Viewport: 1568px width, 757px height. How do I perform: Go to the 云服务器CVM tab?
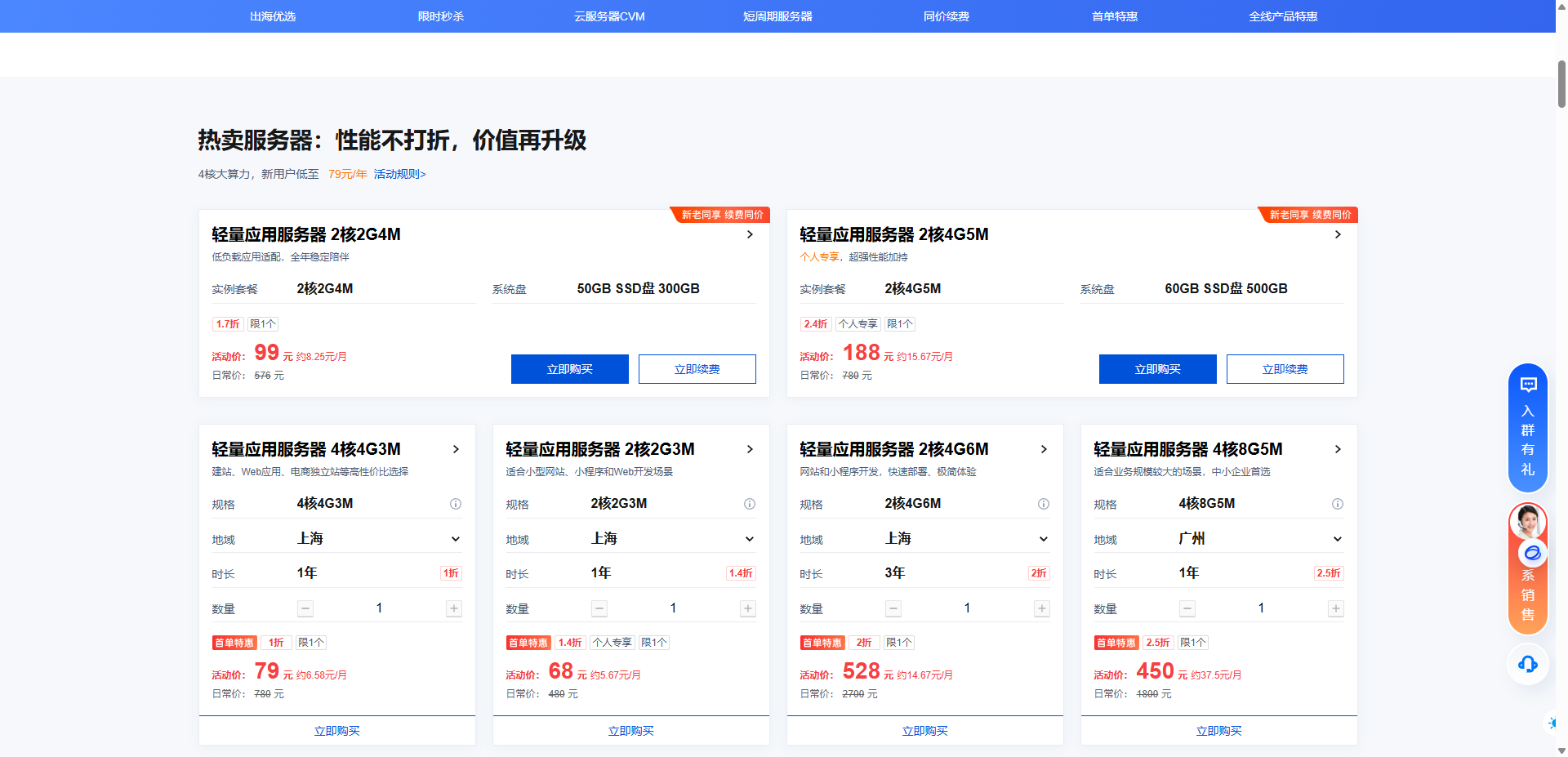609,16
